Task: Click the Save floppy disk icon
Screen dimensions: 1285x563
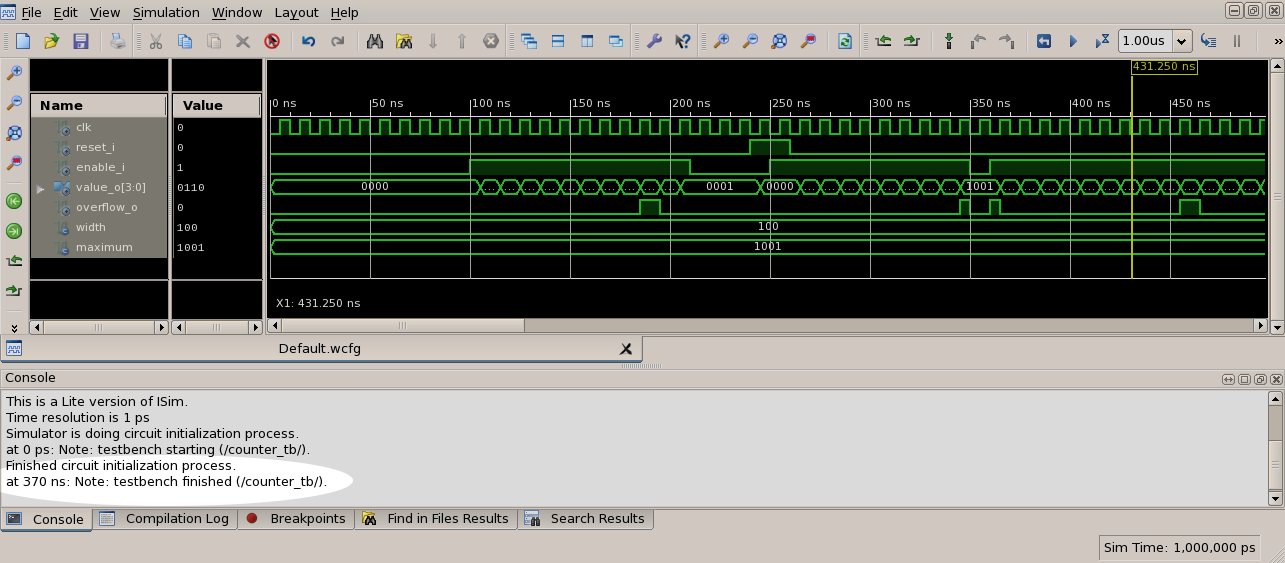Action: pyautogui.click(x=81, y=41)
